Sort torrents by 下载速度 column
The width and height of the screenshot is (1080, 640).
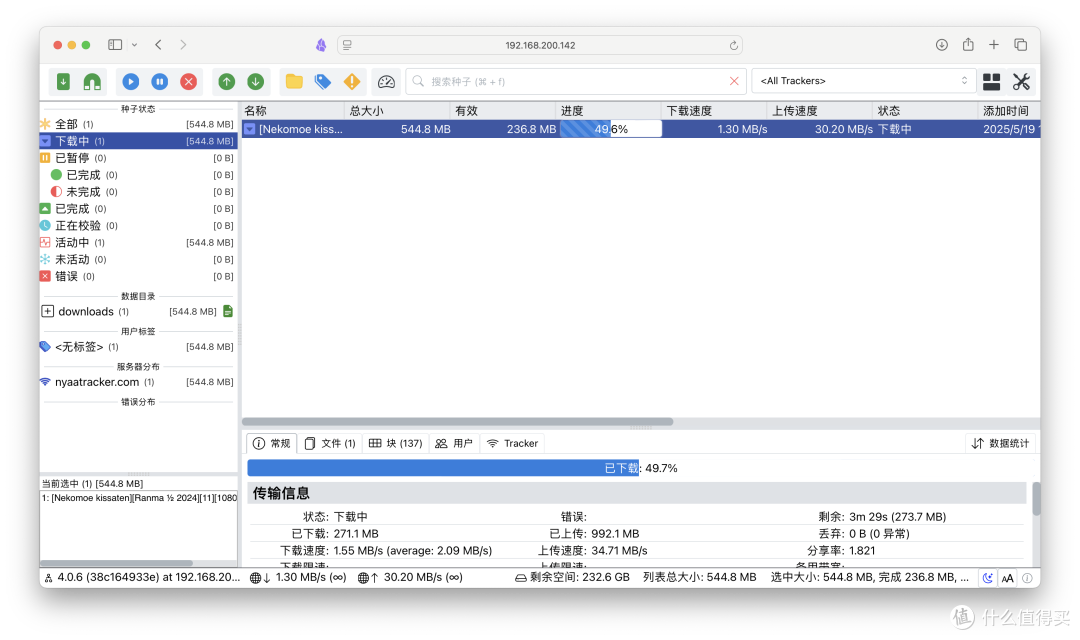click(x=714, y=110)
